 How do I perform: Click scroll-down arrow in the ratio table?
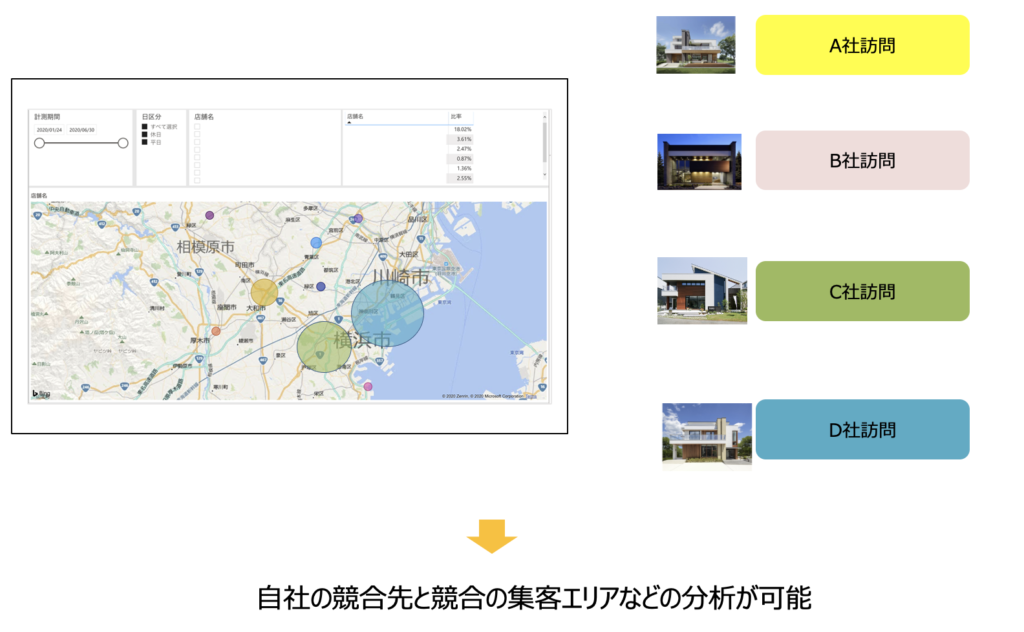pyautogui.click(x=545, y=175)
